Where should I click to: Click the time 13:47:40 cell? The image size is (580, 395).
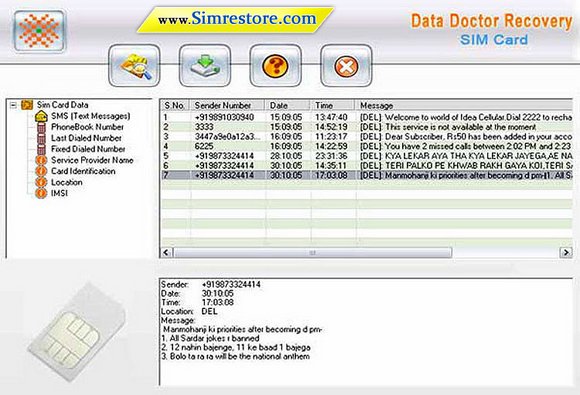[331, 117]
